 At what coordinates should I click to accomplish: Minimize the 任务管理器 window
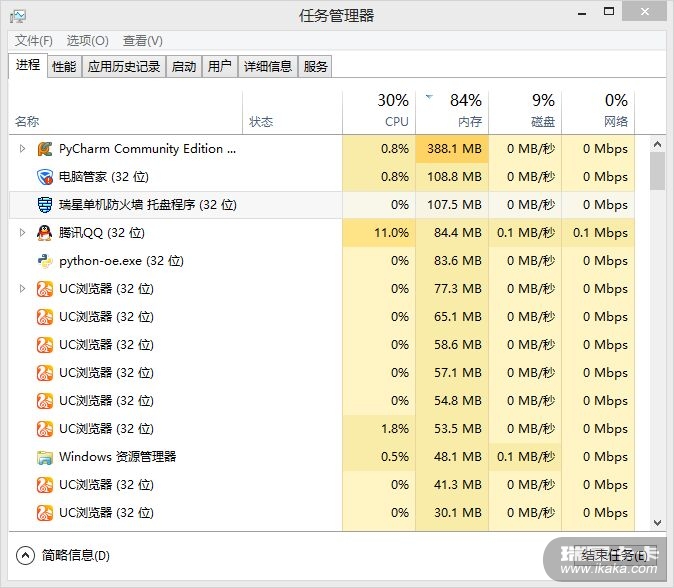coord(582,12)
